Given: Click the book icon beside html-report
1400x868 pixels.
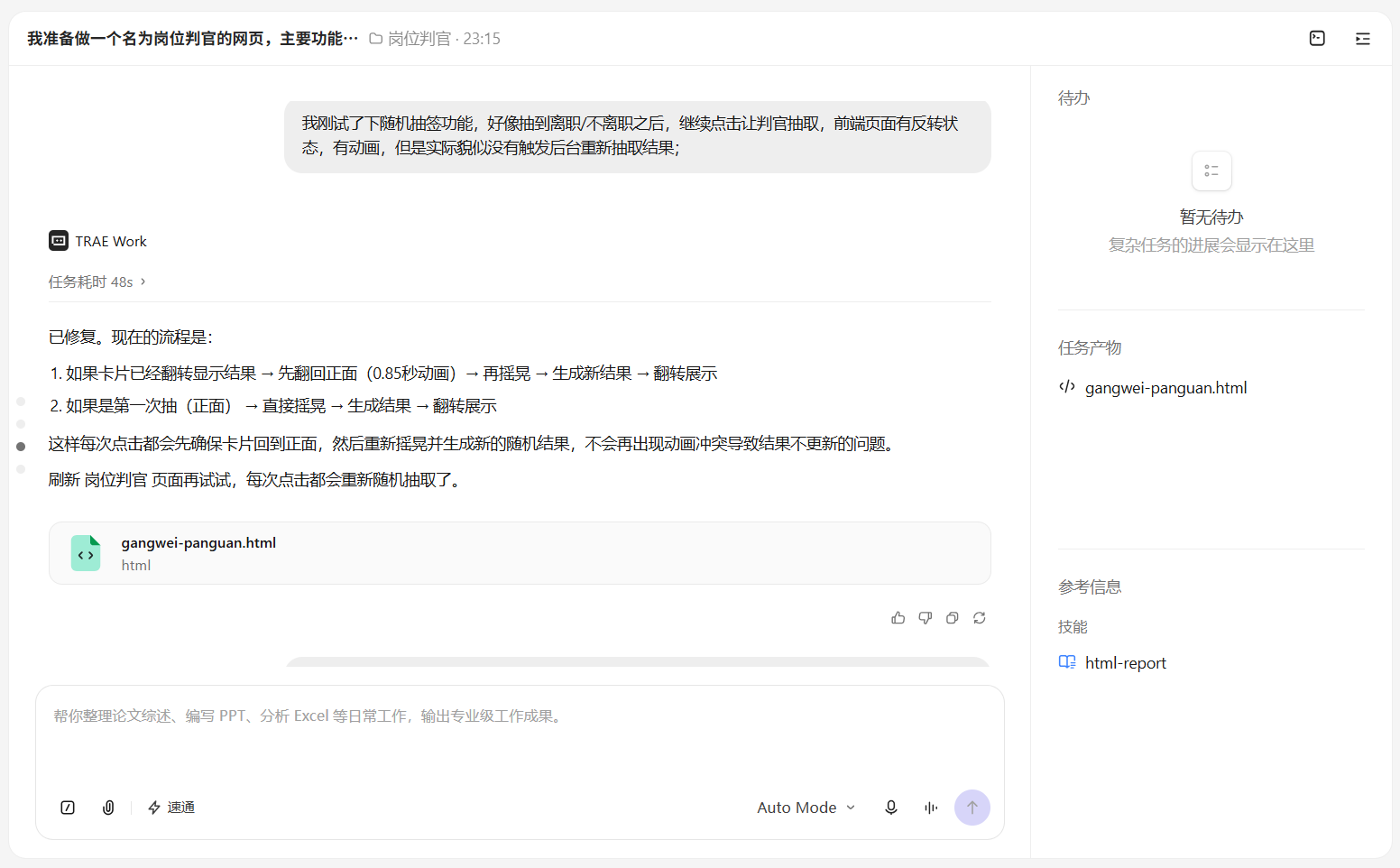Looking at the screenshot, I should (x=1067, y=662).
